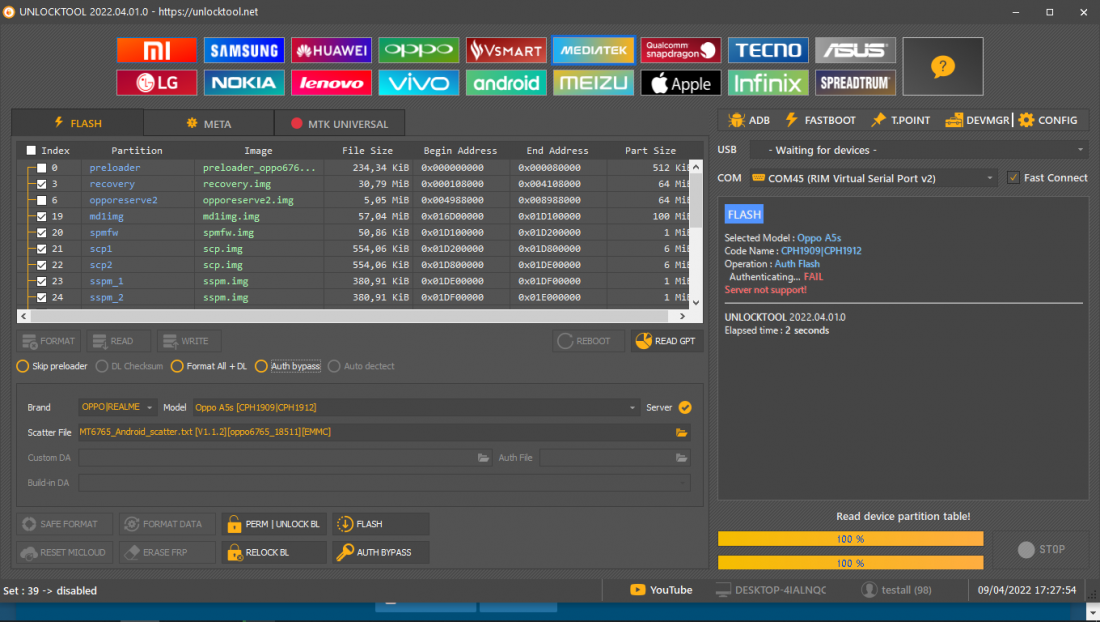Click the YouTube icon in status bar
This screenshot has width=1100, height=622.
point(638,590)
